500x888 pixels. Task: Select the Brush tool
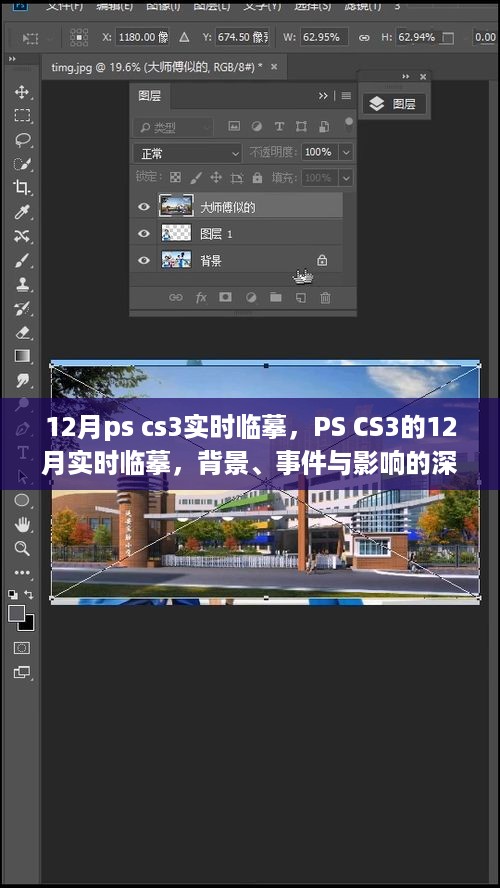22,261
